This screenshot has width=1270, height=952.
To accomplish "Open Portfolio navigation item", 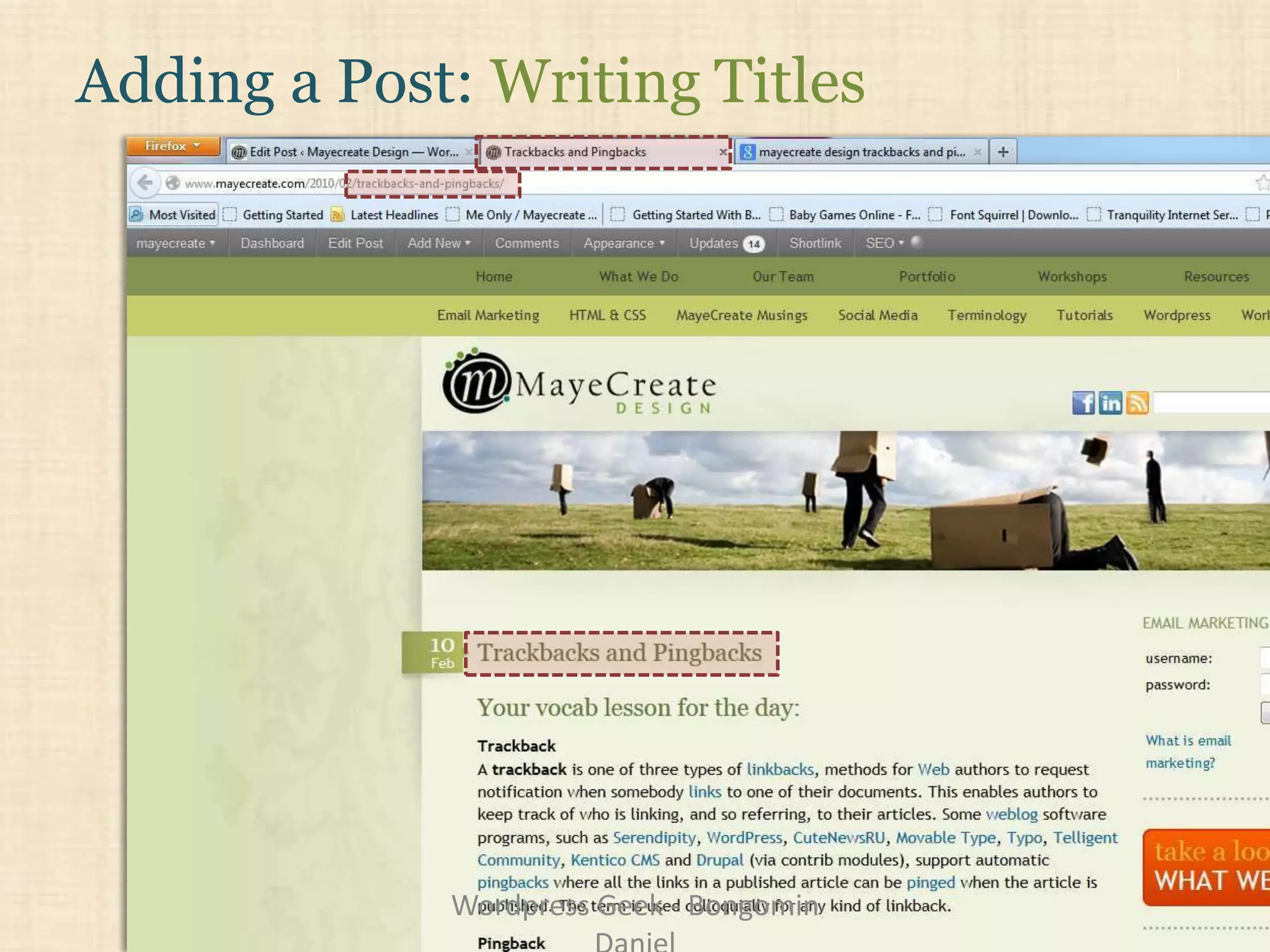I will pos(927,276).
